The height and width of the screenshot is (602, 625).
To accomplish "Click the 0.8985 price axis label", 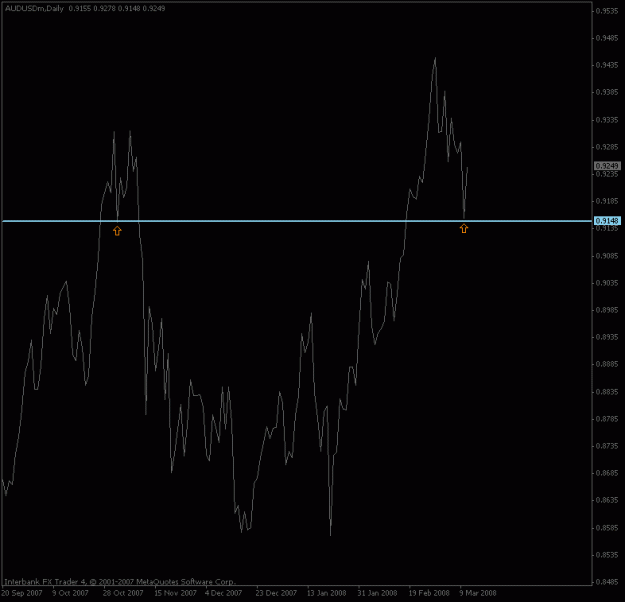I will tap(607, 310).
